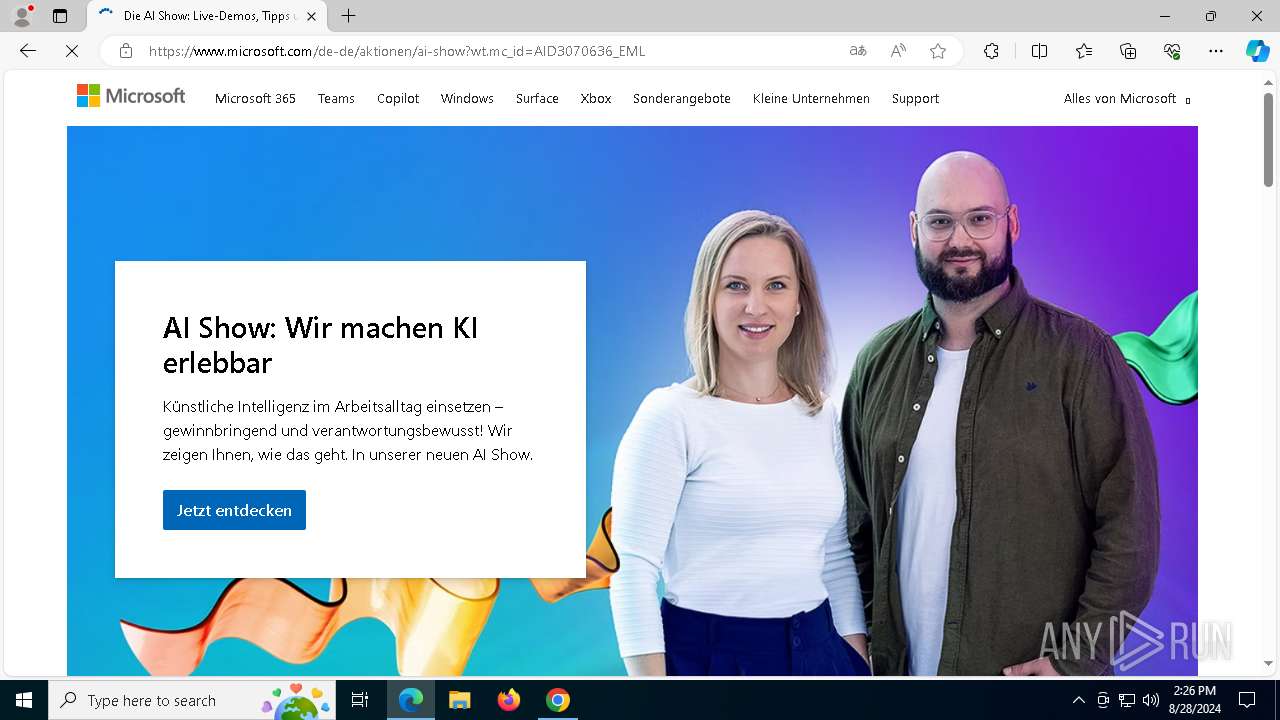Viewport: 1280px width, 720px height.
Task: Click the AI Show browser tab
Action: click(x=205, y=16)
